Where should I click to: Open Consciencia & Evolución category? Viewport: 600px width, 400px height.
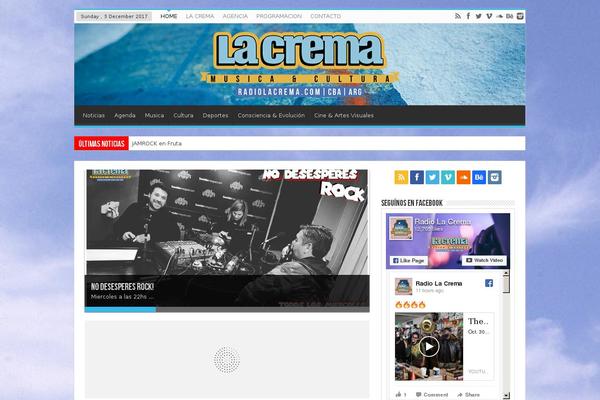271,115
